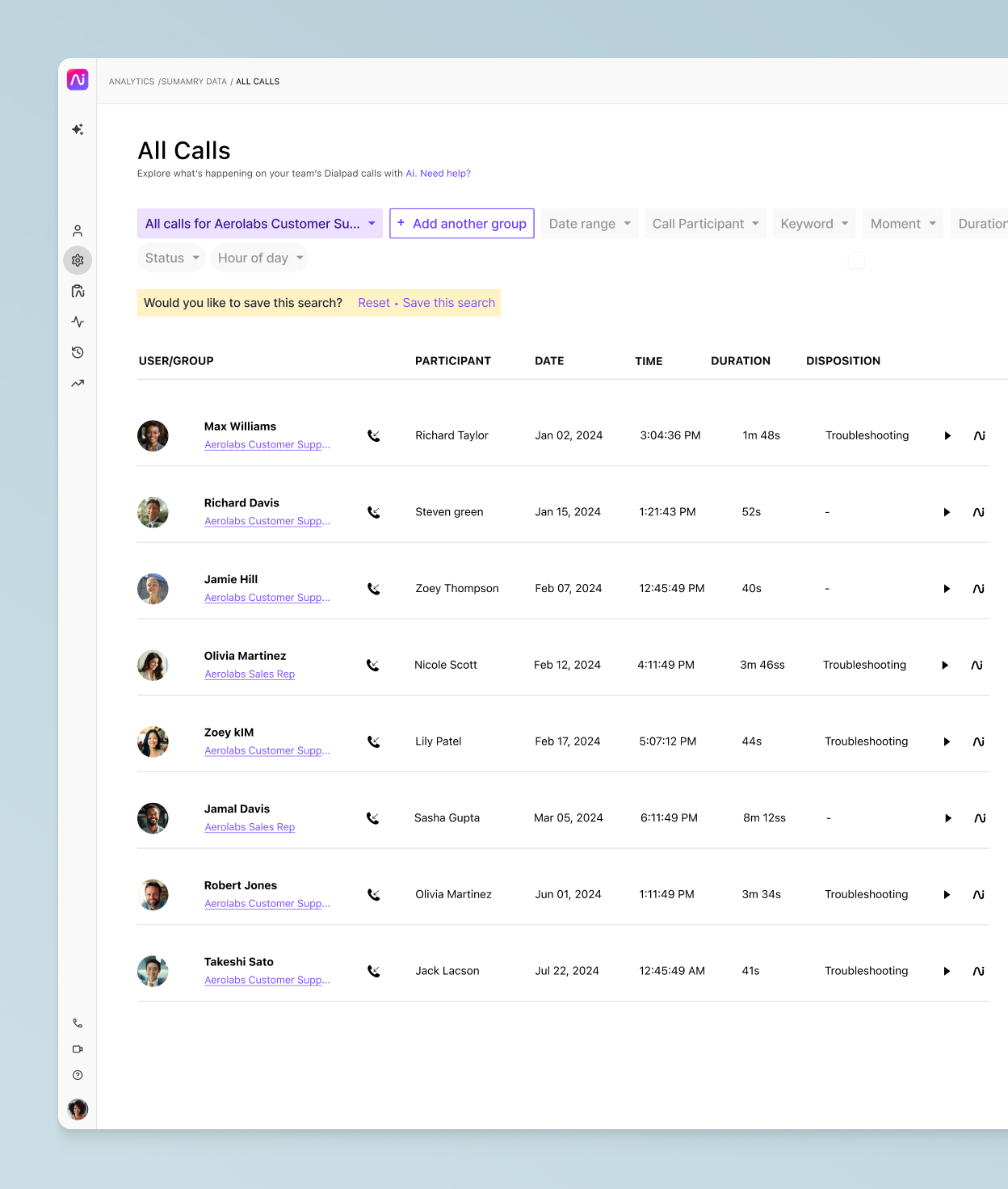Open the help question-mark icon
The width and height of the screenshot is (1008, 1189).
[x=78, y=1075]
